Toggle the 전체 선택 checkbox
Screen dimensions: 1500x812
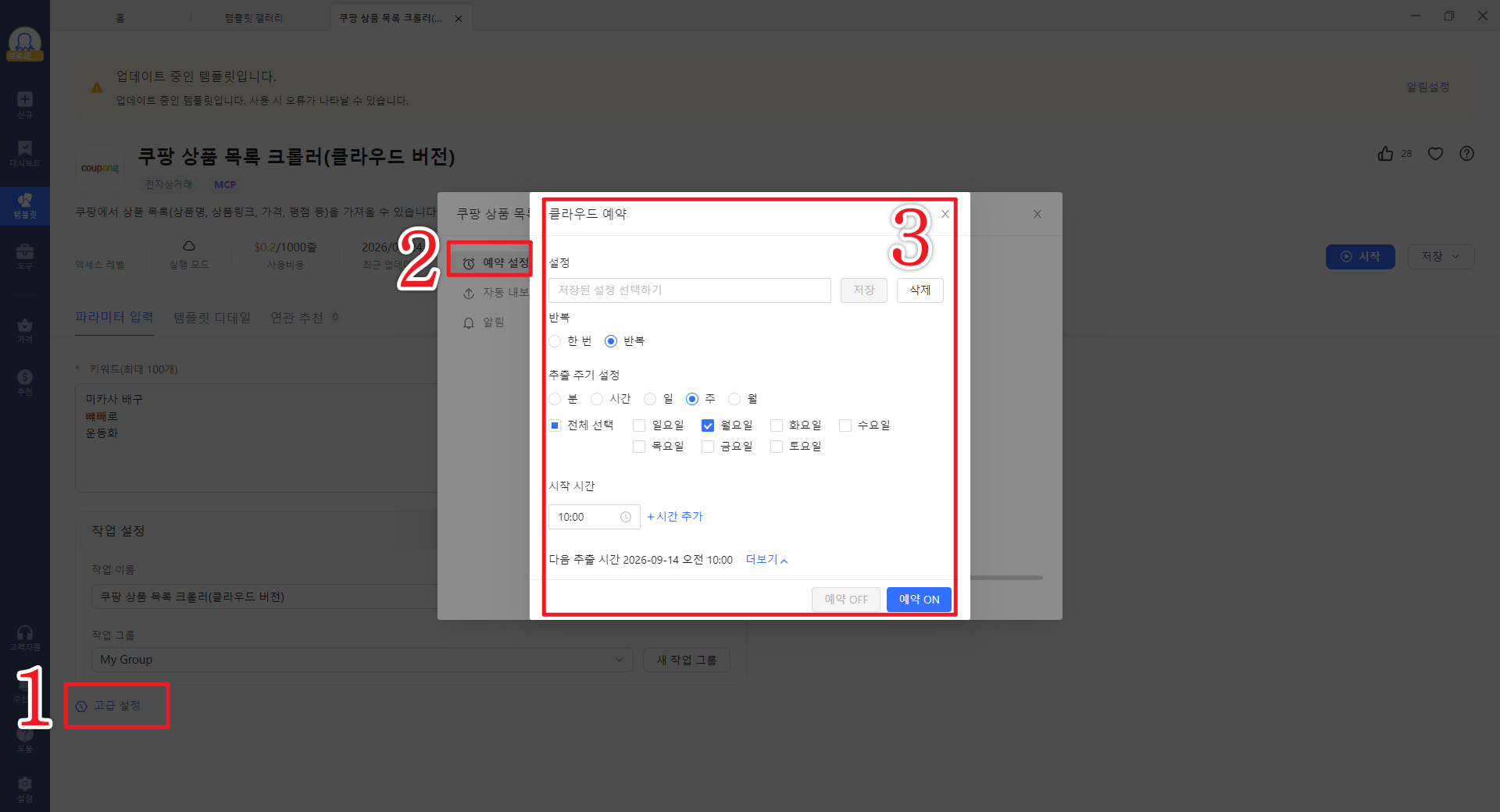[x=555, y=426]
